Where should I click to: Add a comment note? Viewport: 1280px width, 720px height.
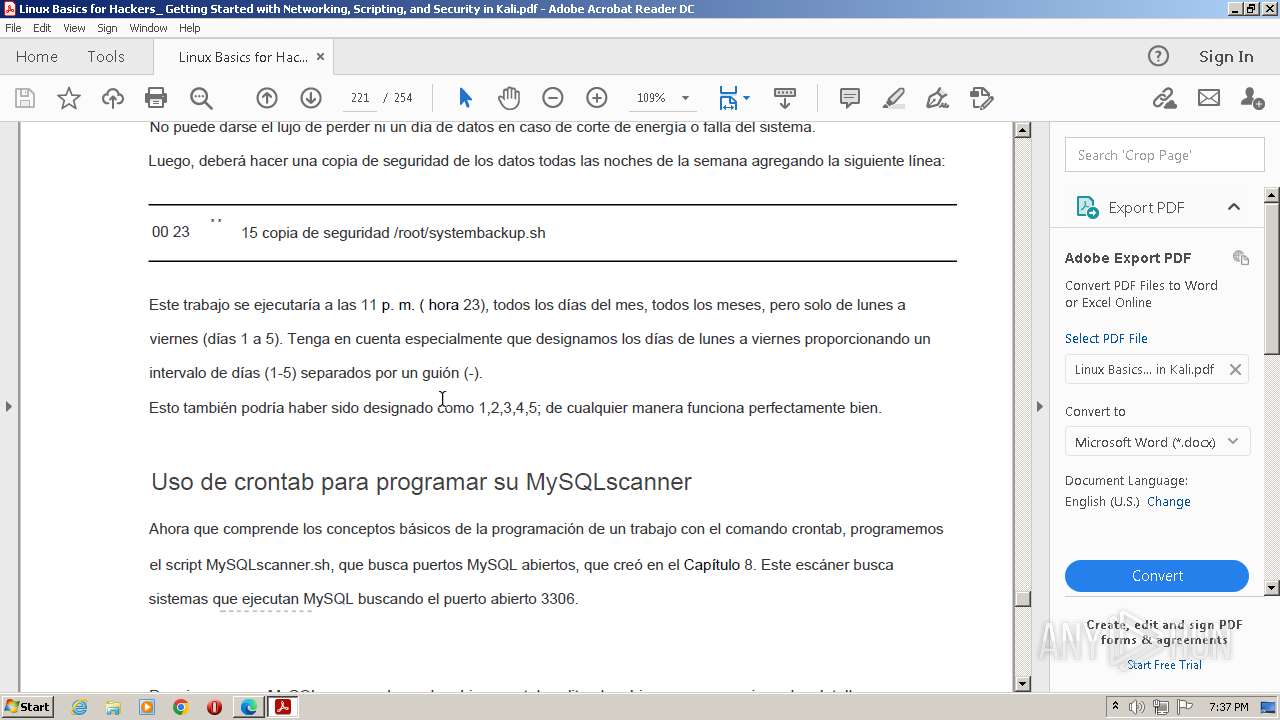(850, 98)
